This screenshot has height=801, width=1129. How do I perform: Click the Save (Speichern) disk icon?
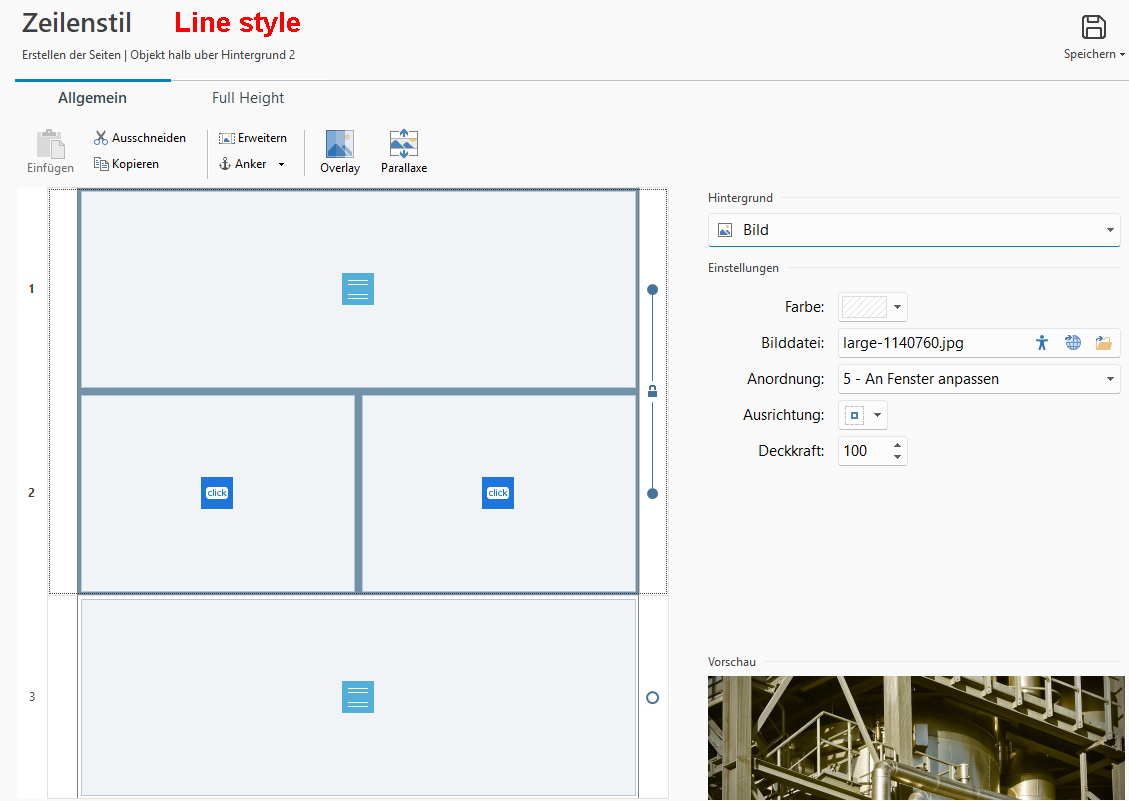click(x=1094, y=28)
